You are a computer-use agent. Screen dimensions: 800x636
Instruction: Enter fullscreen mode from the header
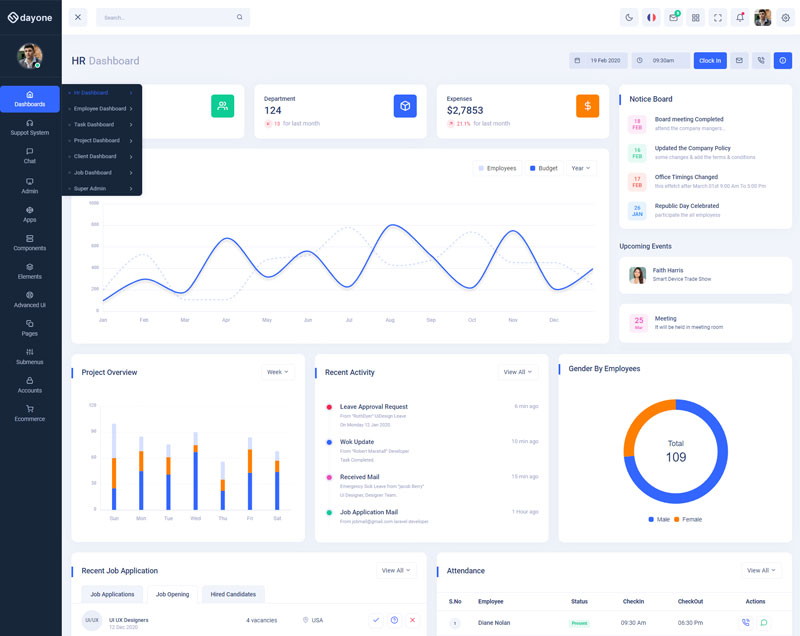click(718, 17)
